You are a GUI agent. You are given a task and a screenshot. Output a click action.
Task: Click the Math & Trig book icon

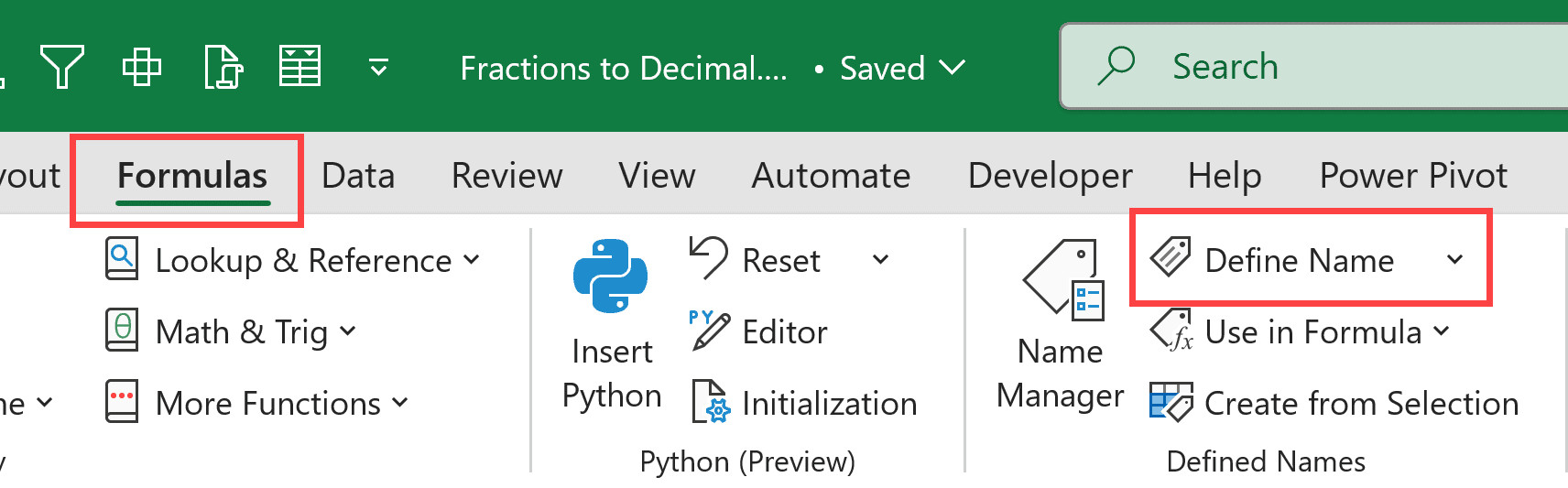(x=122, y=331)
